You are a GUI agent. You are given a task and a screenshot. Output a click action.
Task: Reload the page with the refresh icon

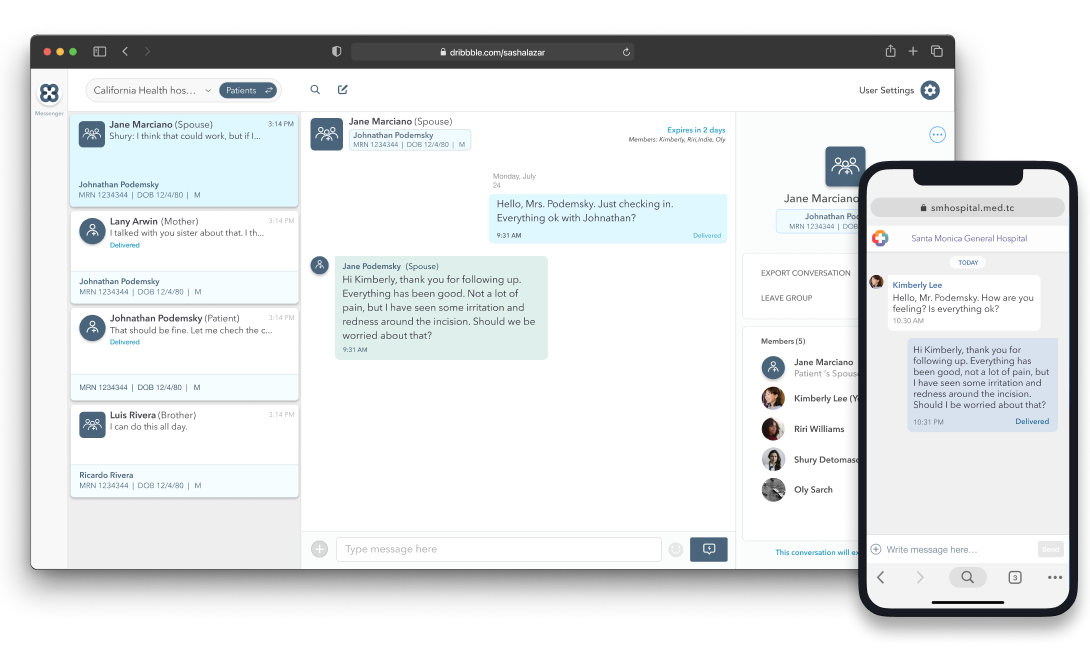(x=626, y=52)
